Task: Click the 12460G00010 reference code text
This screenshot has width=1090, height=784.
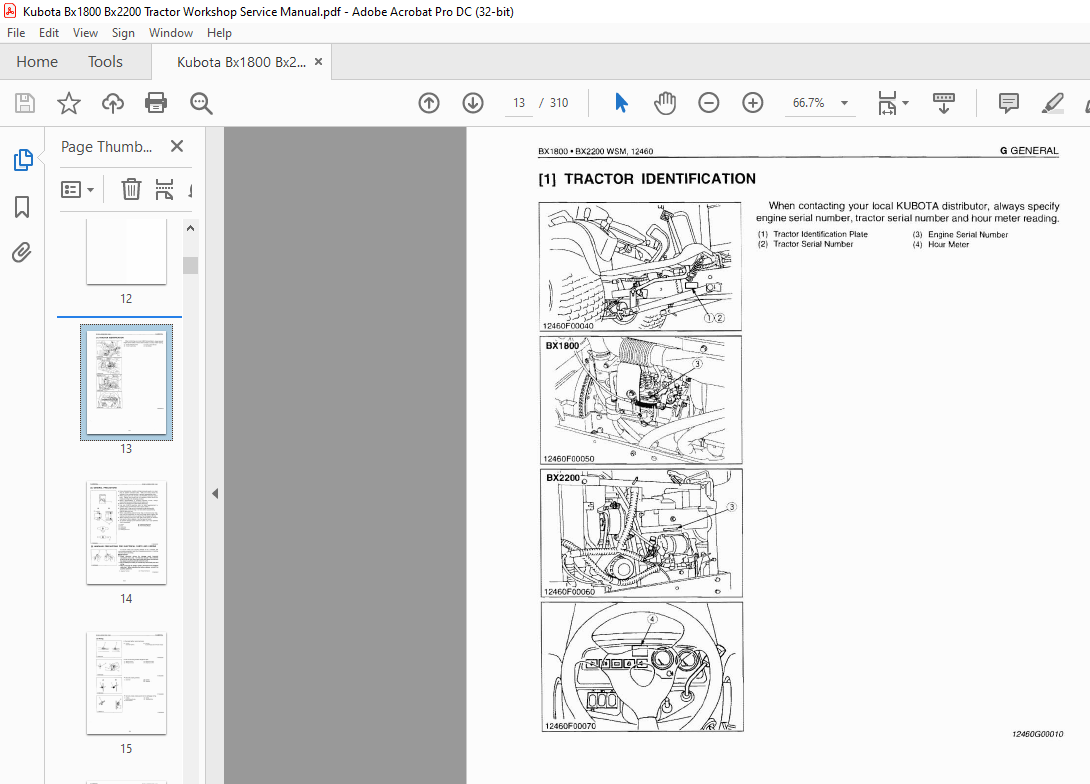Action: [1037, 734]
